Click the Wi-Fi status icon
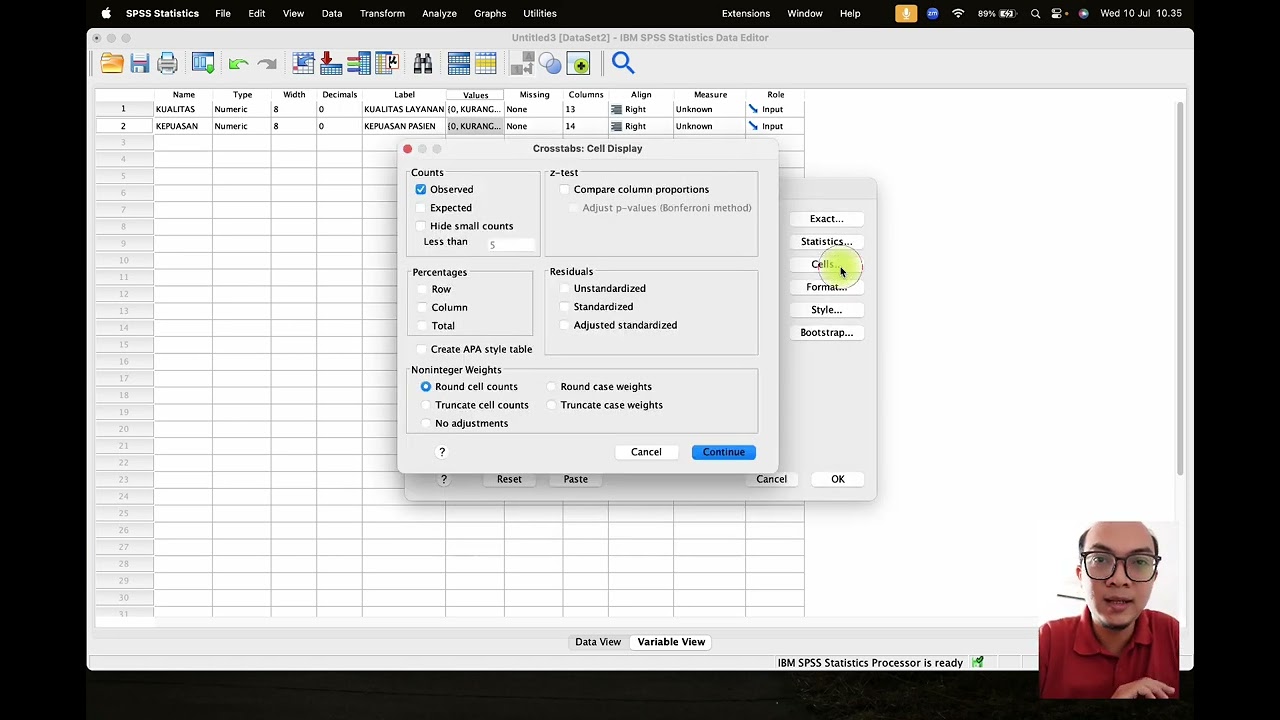This screenshot has height=720, width=1280. pyautogui.click(x=958, y=13)
